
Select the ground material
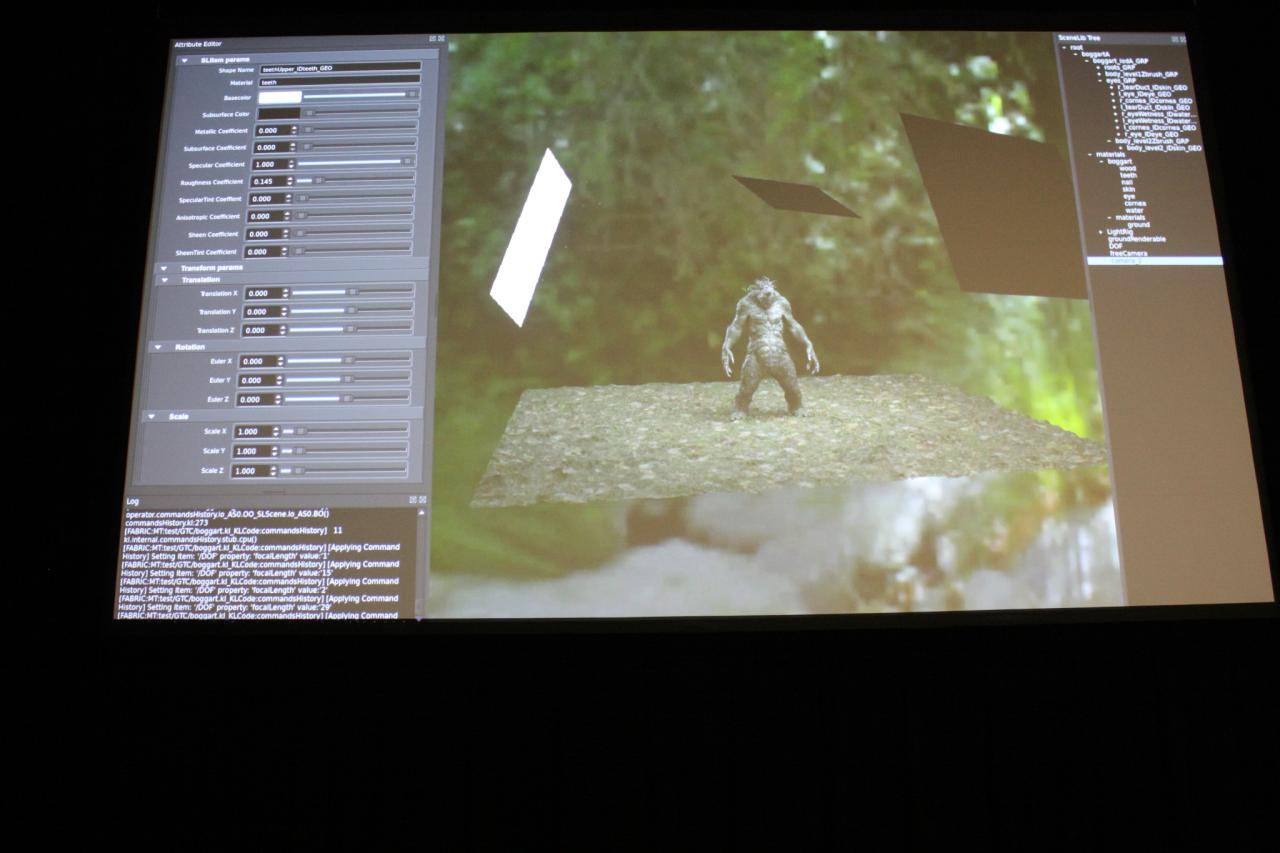1139,225
